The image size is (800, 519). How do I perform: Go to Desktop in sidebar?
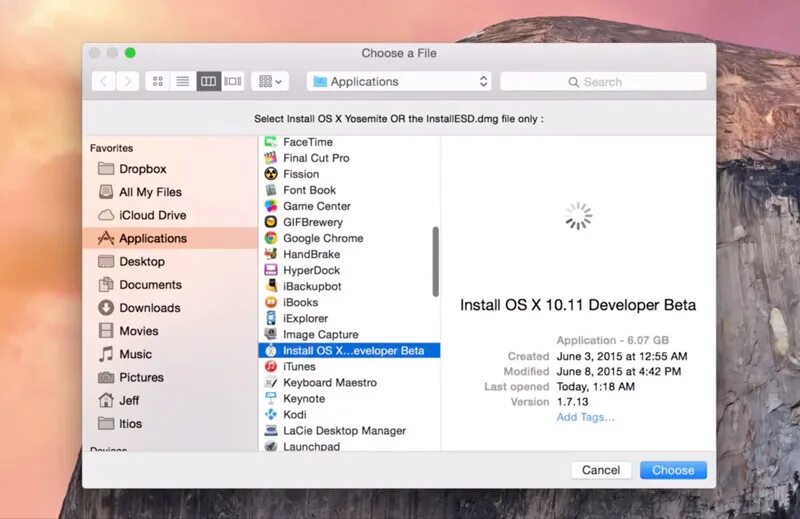coord(170,261)
